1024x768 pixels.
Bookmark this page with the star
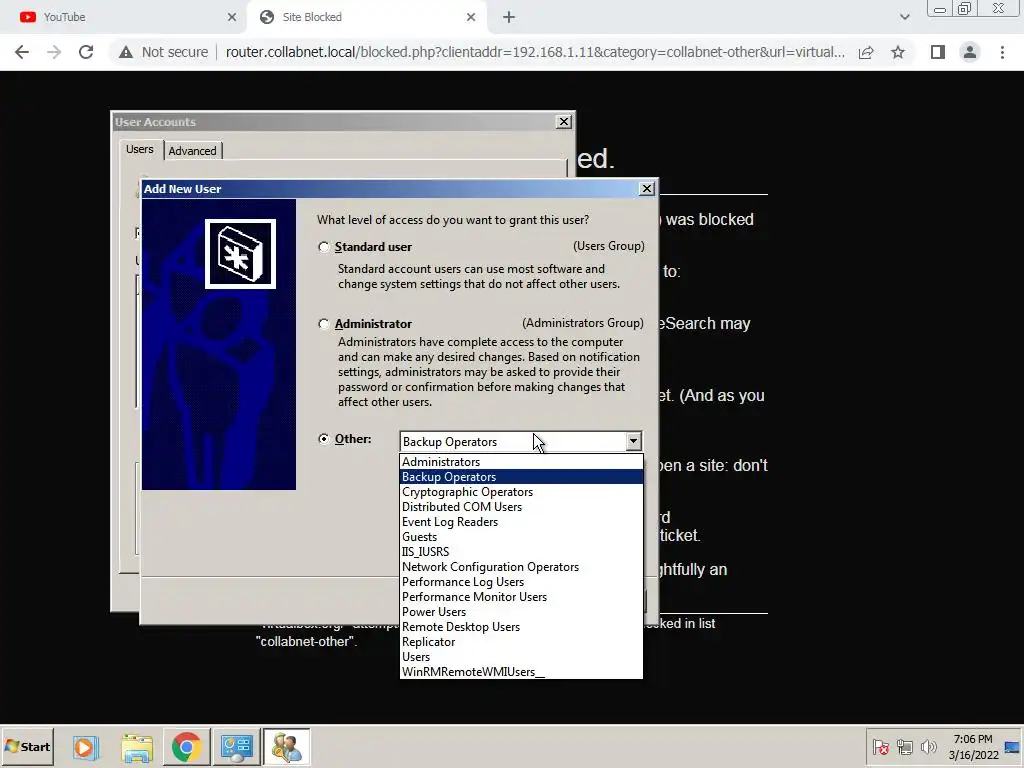(x=898, y=52)
